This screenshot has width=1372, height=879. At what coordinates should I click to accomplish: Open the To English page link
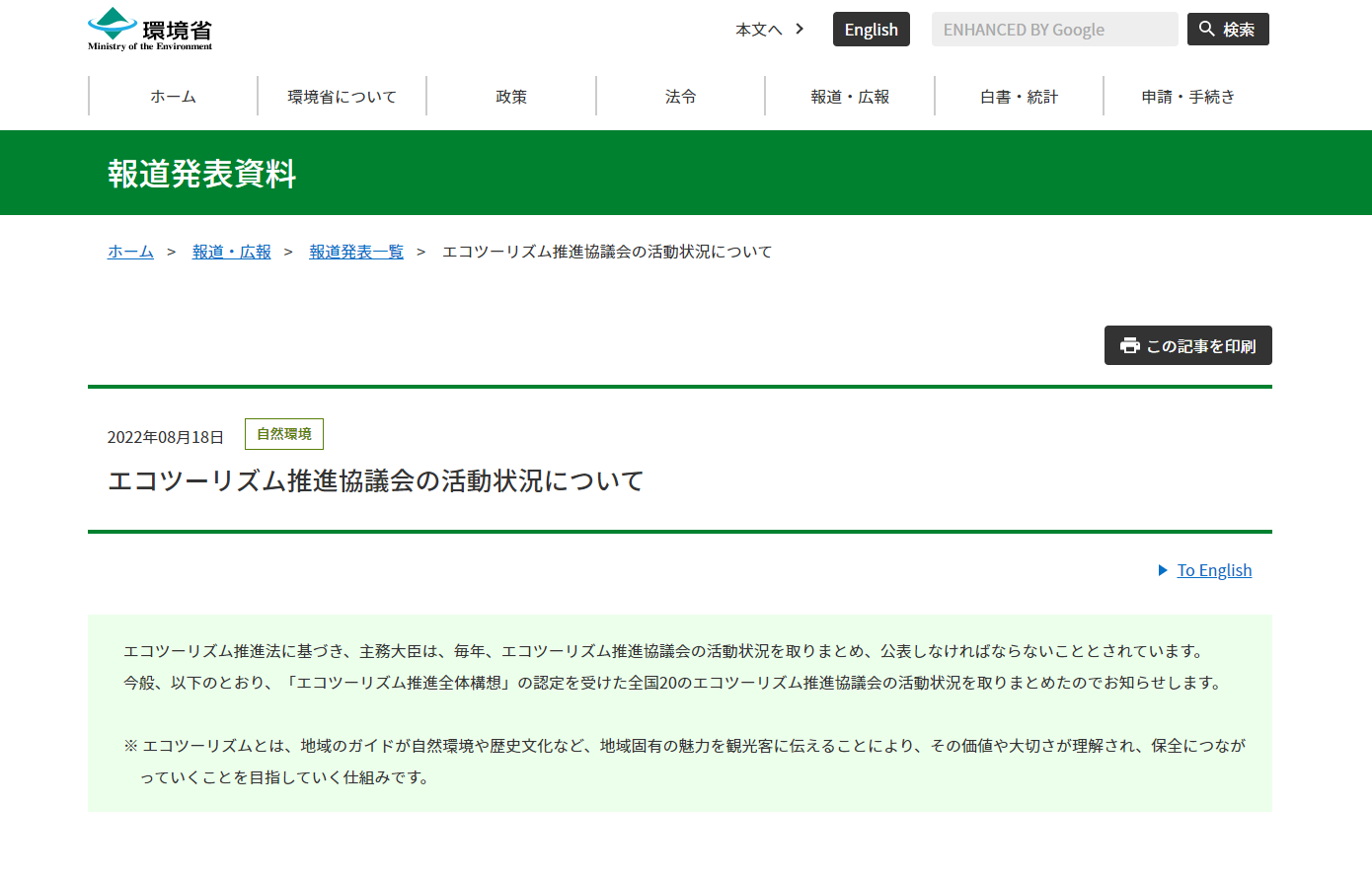click(x=1214, y=570)
